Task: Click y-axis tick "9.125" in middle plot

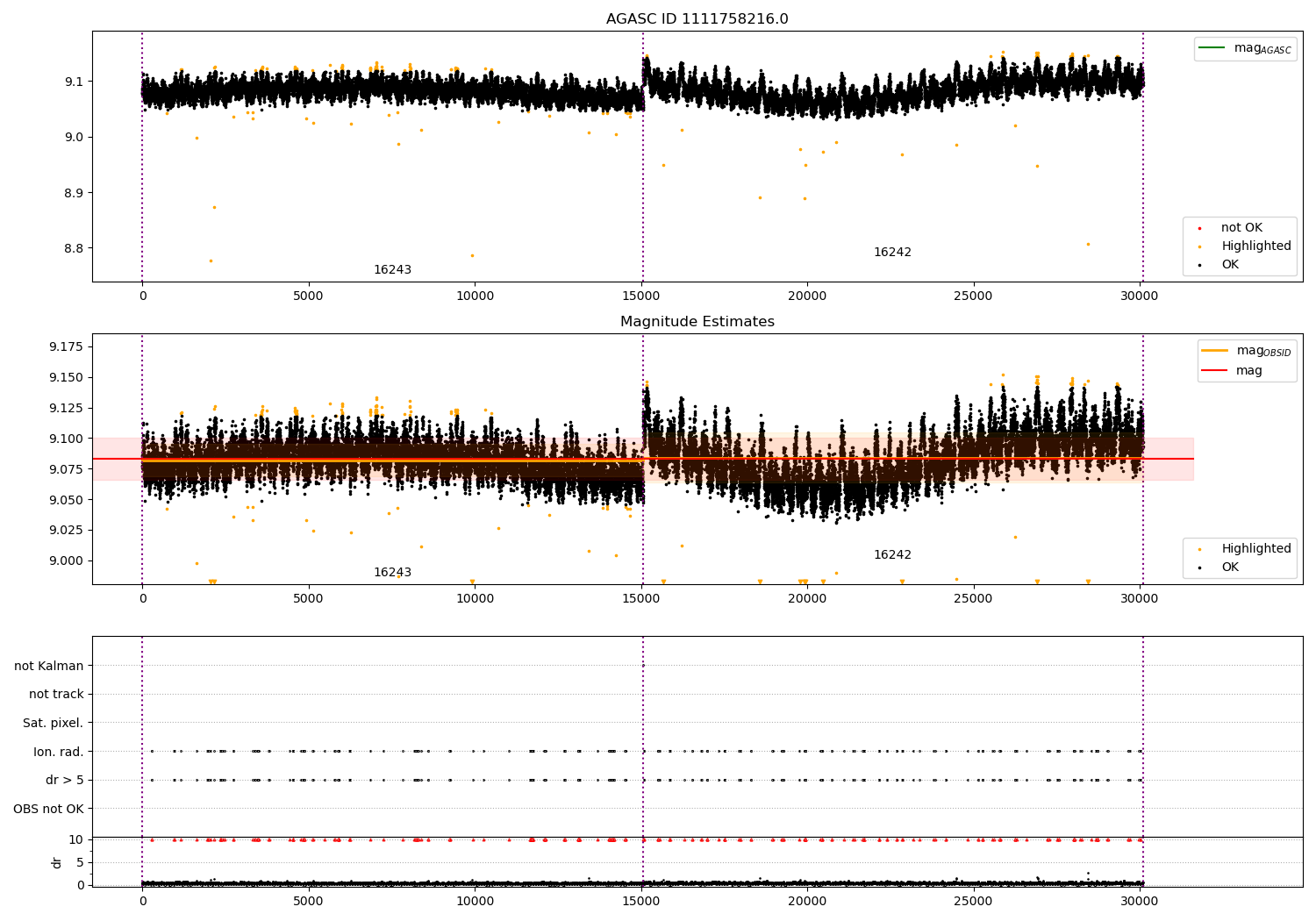Action: tap(67, 408)
